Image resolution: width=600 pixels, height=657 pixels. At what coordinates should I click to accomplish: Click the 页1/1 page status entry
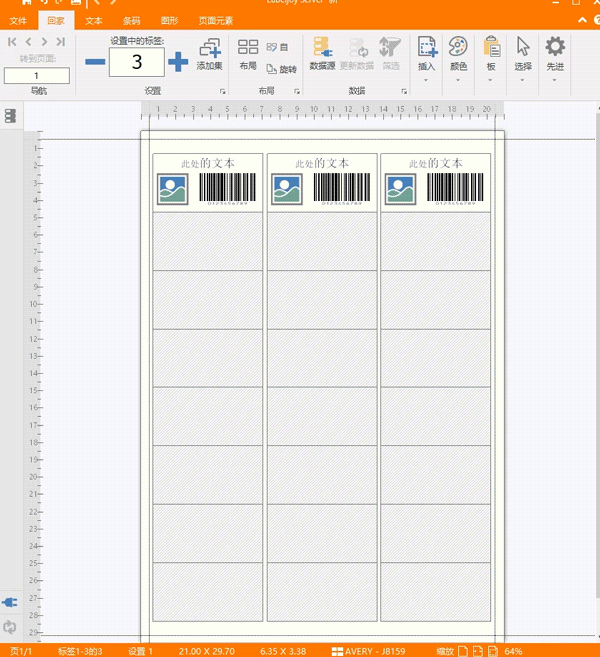(x=21, y=651)
